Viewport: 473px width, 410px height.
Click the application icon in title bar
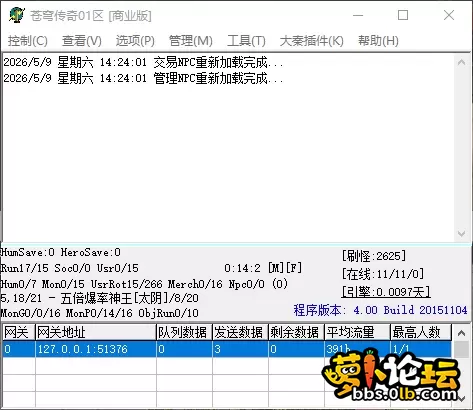(x=17, y=15)
